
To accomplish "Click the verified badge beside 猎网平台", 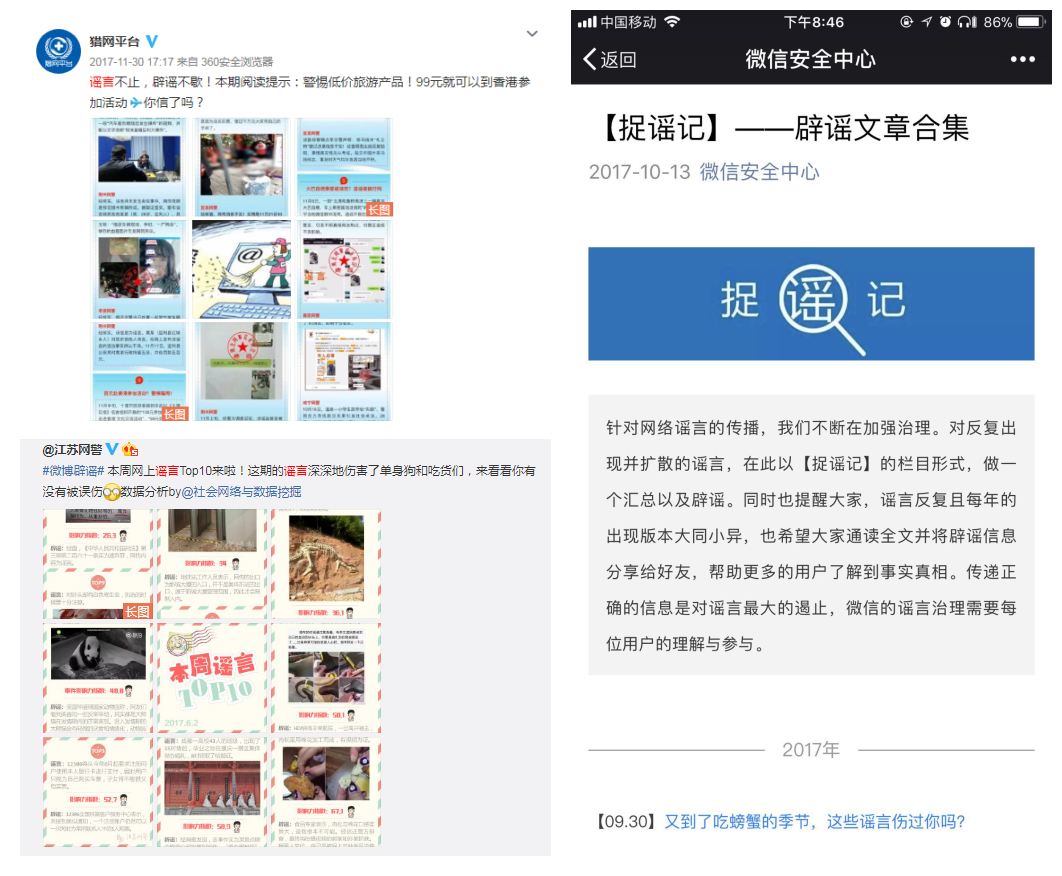I will 152,41.
